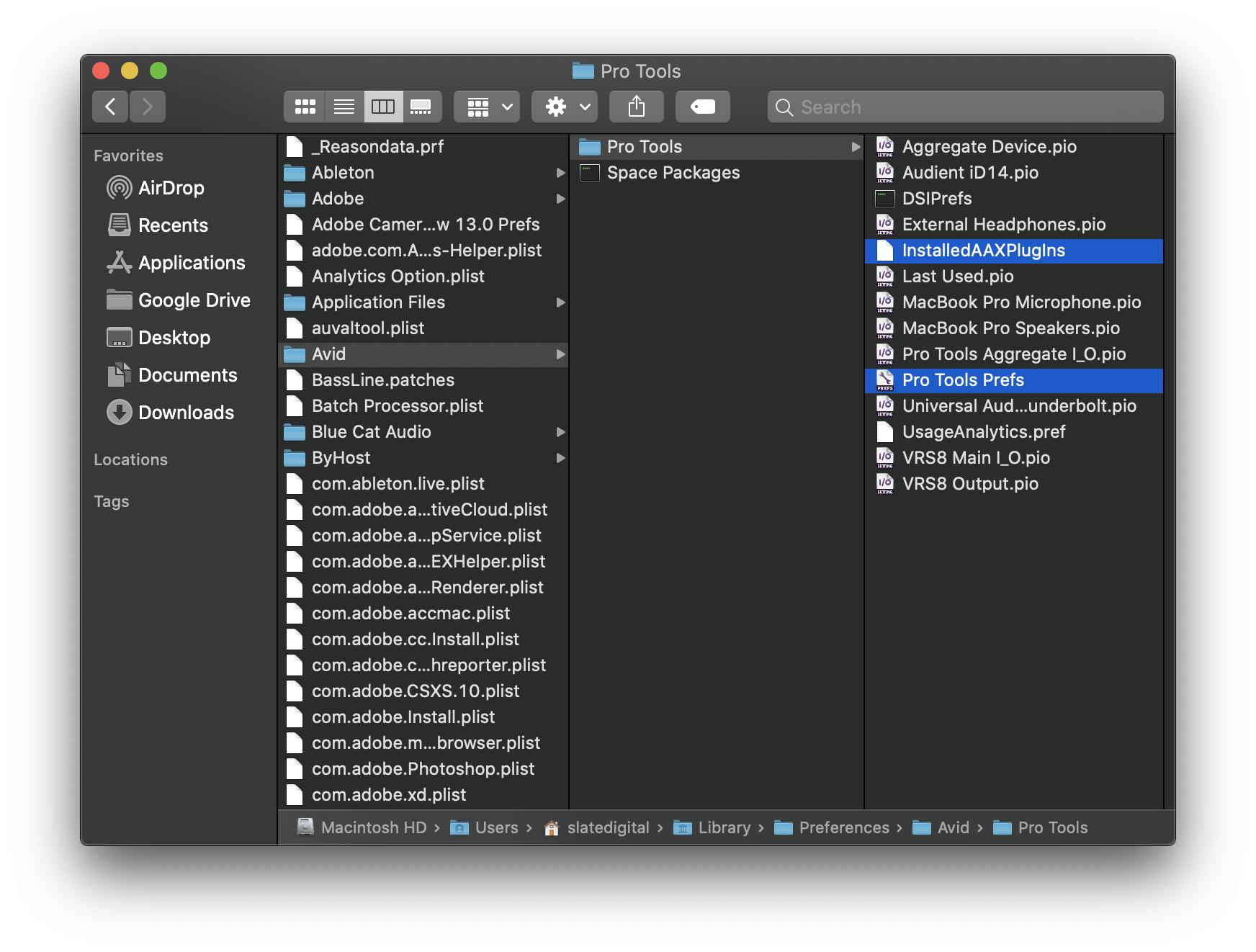This screenshot has width=1256, height=952.
Task: Click Preferences in the path bar
Action: [832, 828]
